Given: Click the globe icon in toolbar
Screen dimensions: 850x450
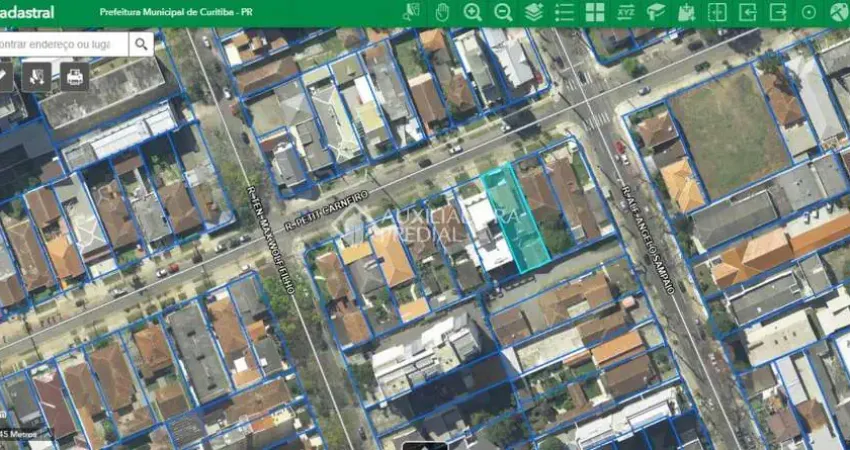Looking at the screenshot, I should point(838,13).
